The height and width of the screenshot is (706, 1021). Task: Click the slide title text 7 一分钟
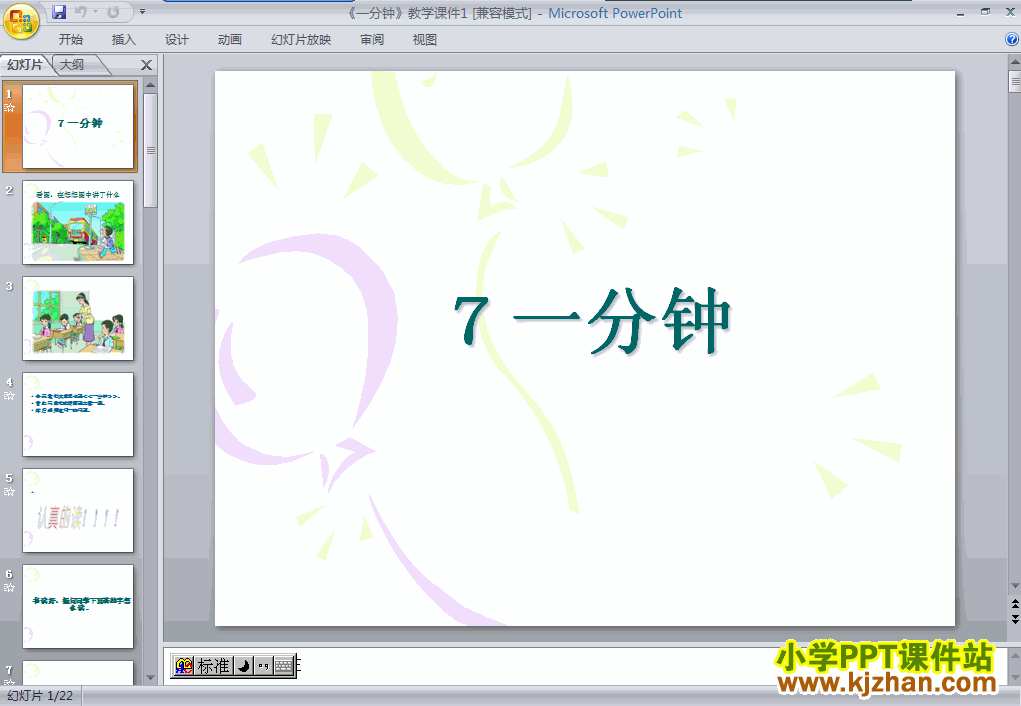[592, 322]
